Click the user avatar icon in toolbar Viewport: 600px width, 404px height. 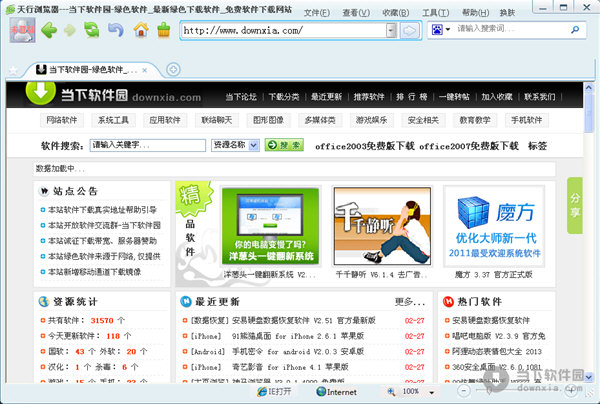coord(22,30)
